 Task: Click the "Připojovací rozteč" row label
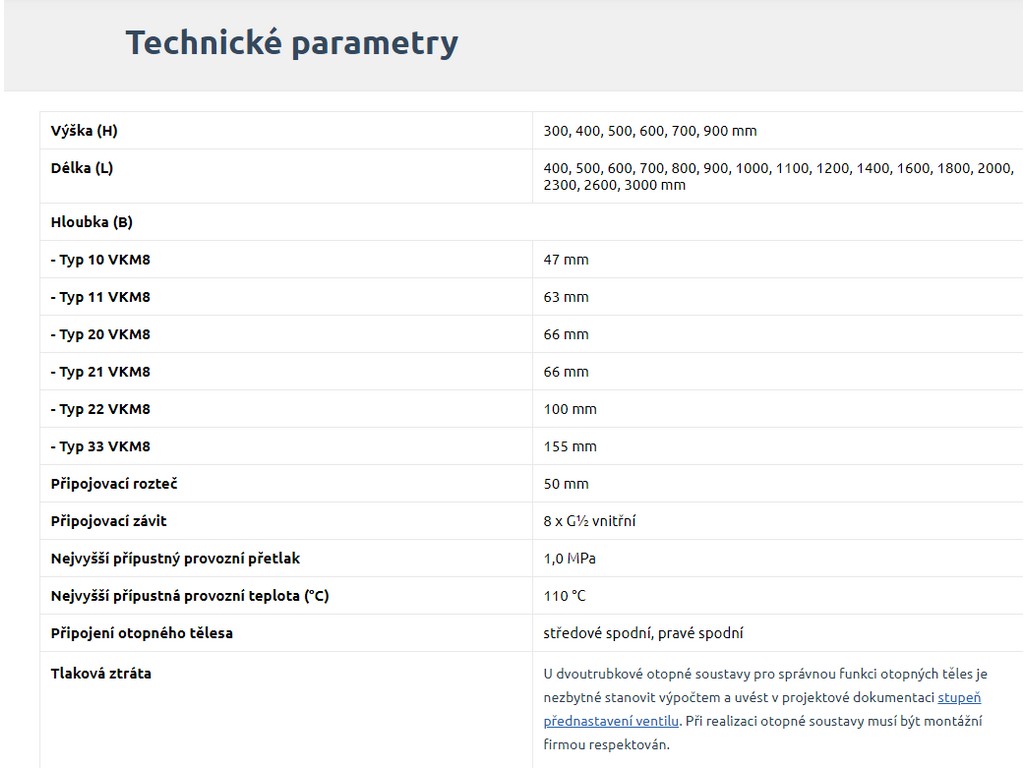tap(114, 484)
